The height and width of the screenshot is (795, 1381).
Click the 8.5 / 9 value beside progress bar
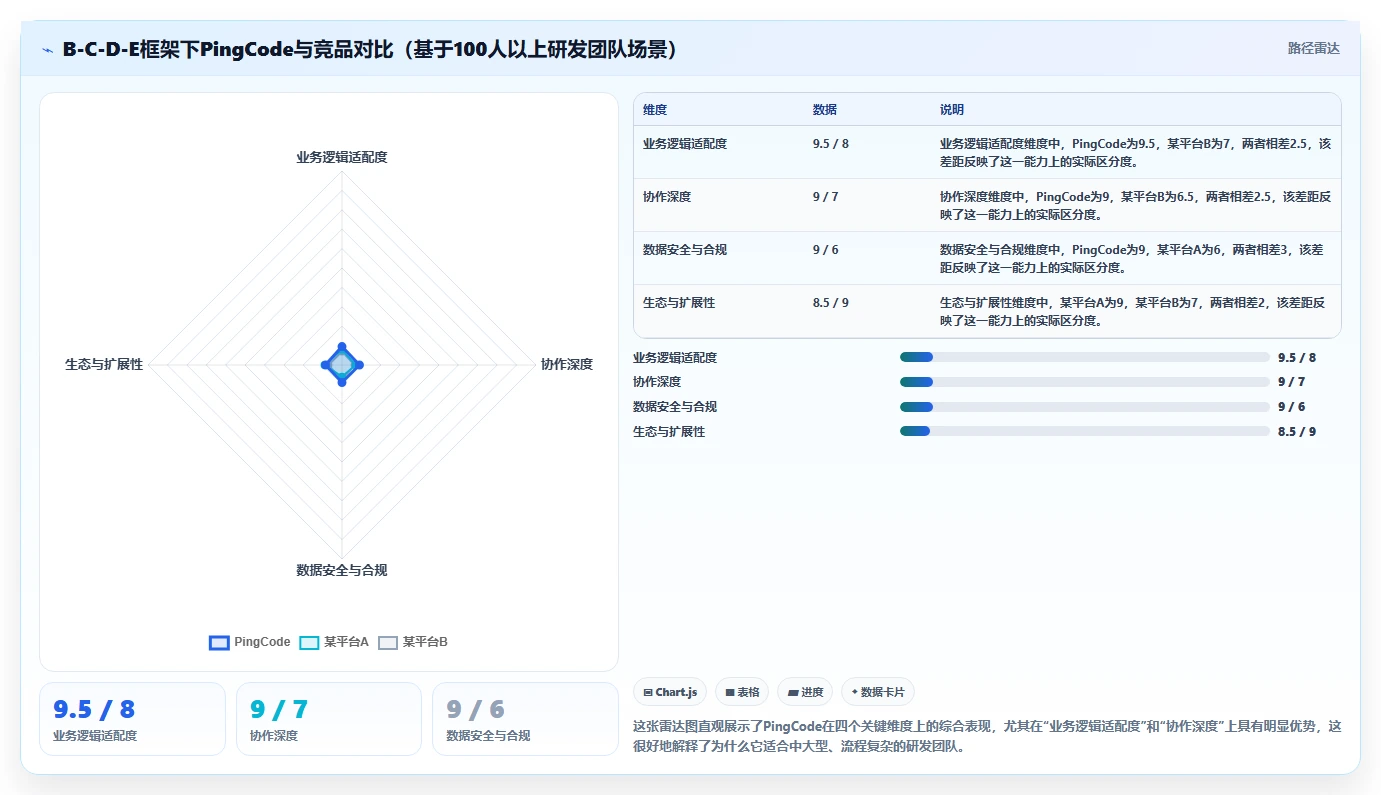1297,432
